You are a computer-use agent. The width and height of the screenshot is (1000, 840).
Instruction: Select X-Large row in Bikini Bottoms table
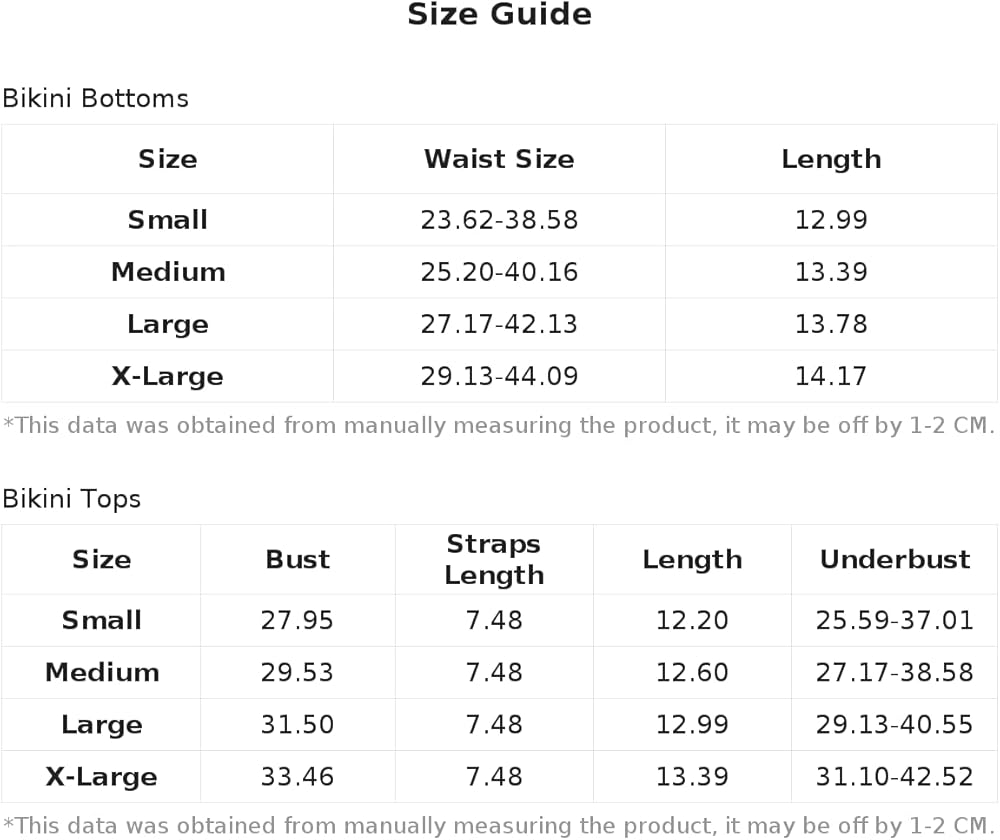[499, 376]
